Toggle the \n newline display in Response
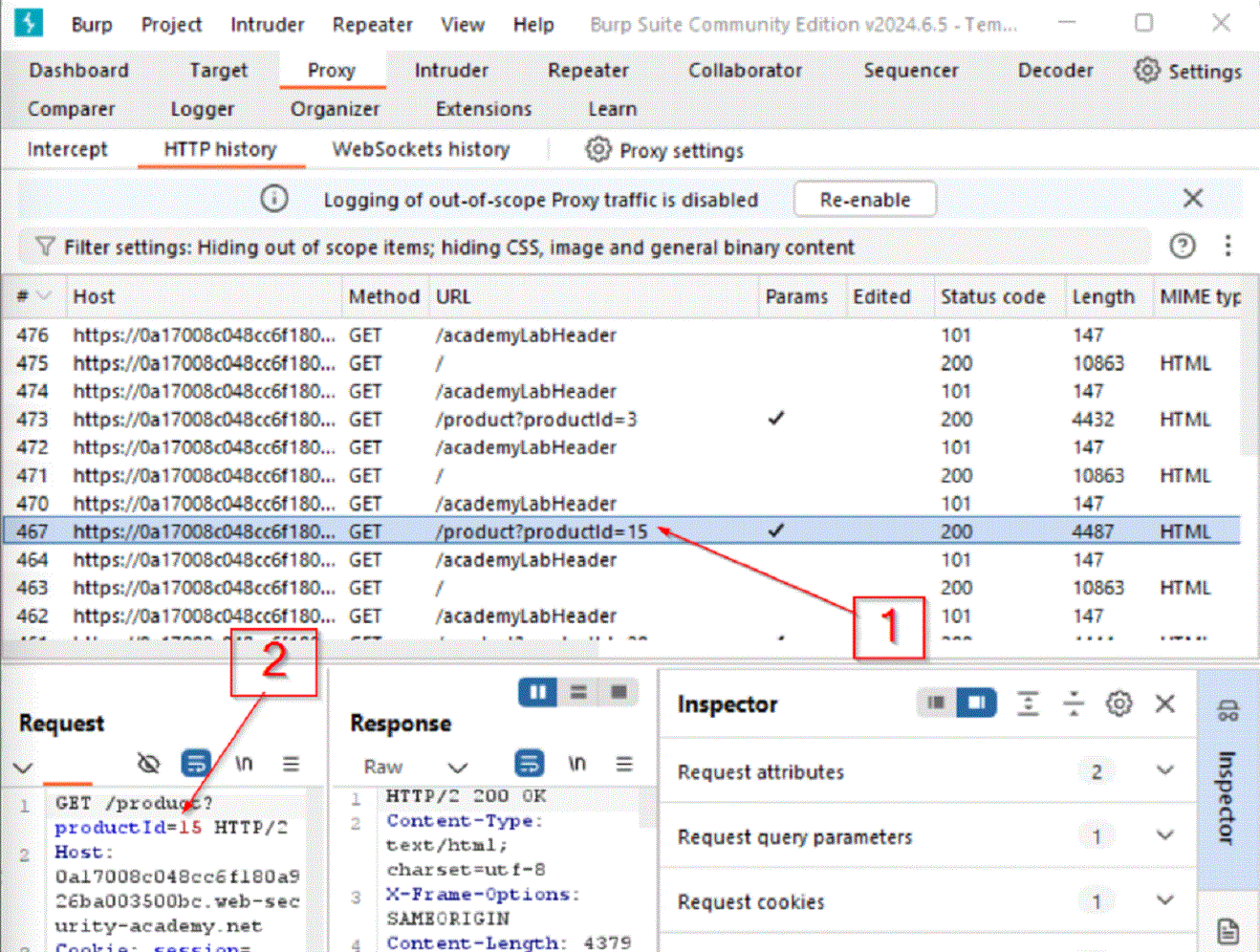Screen dimensions: 1260x952 point(576,763)
